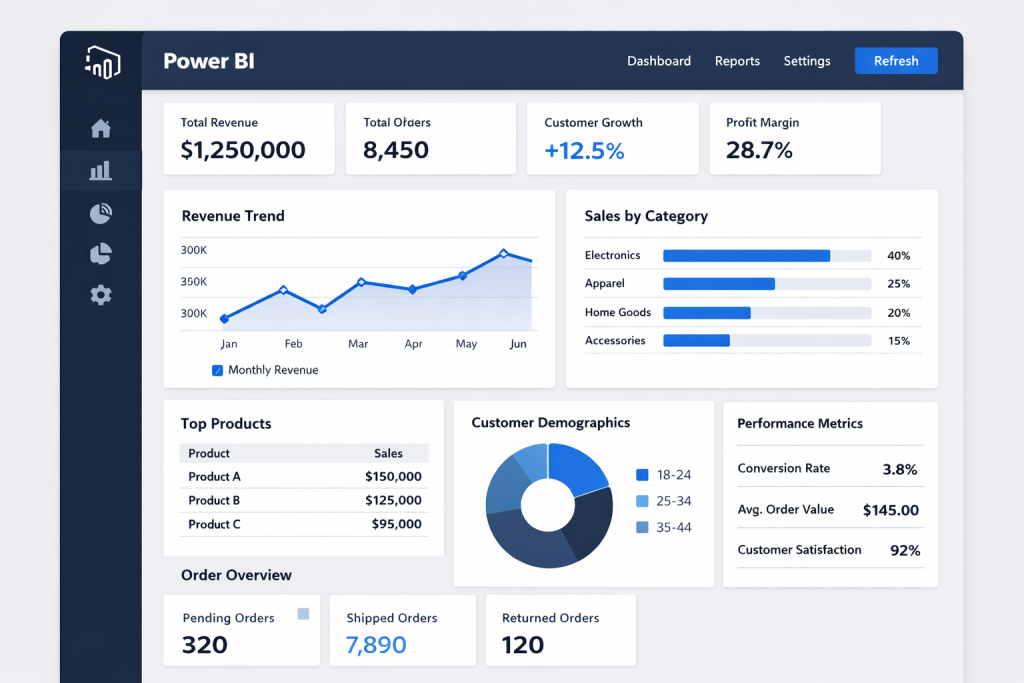Select the bar chart sidebar icon
This screenshot has height=683, width=1024.
pos(101,171)
